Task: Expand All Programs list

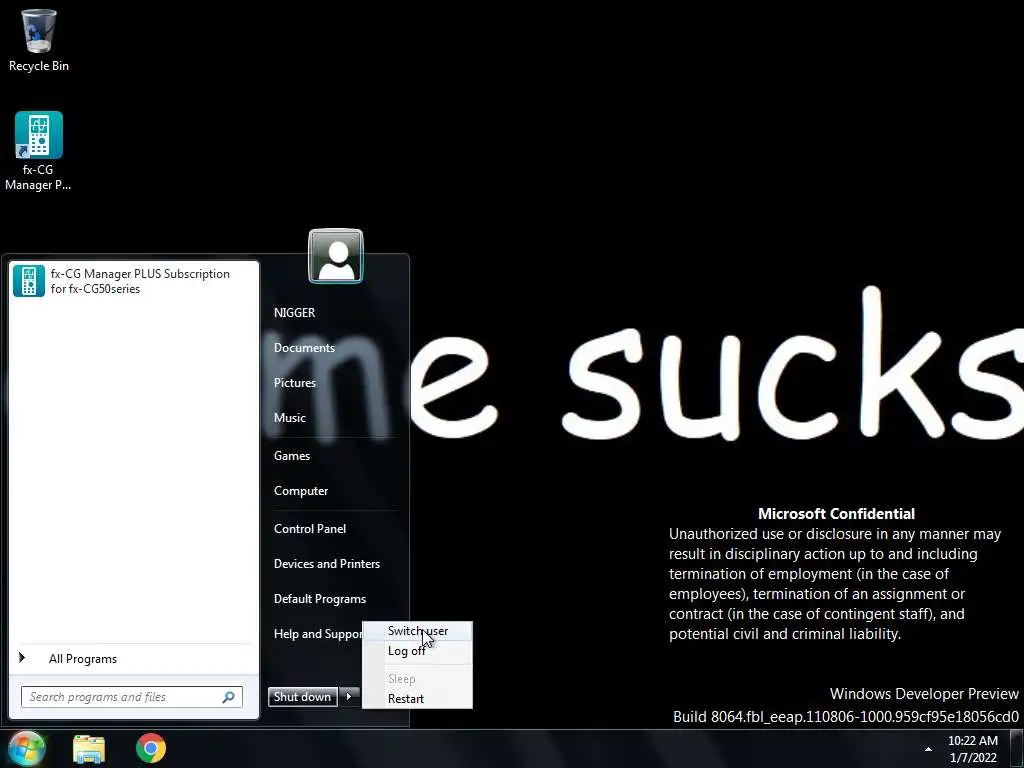Action: [x=133, y=659]
